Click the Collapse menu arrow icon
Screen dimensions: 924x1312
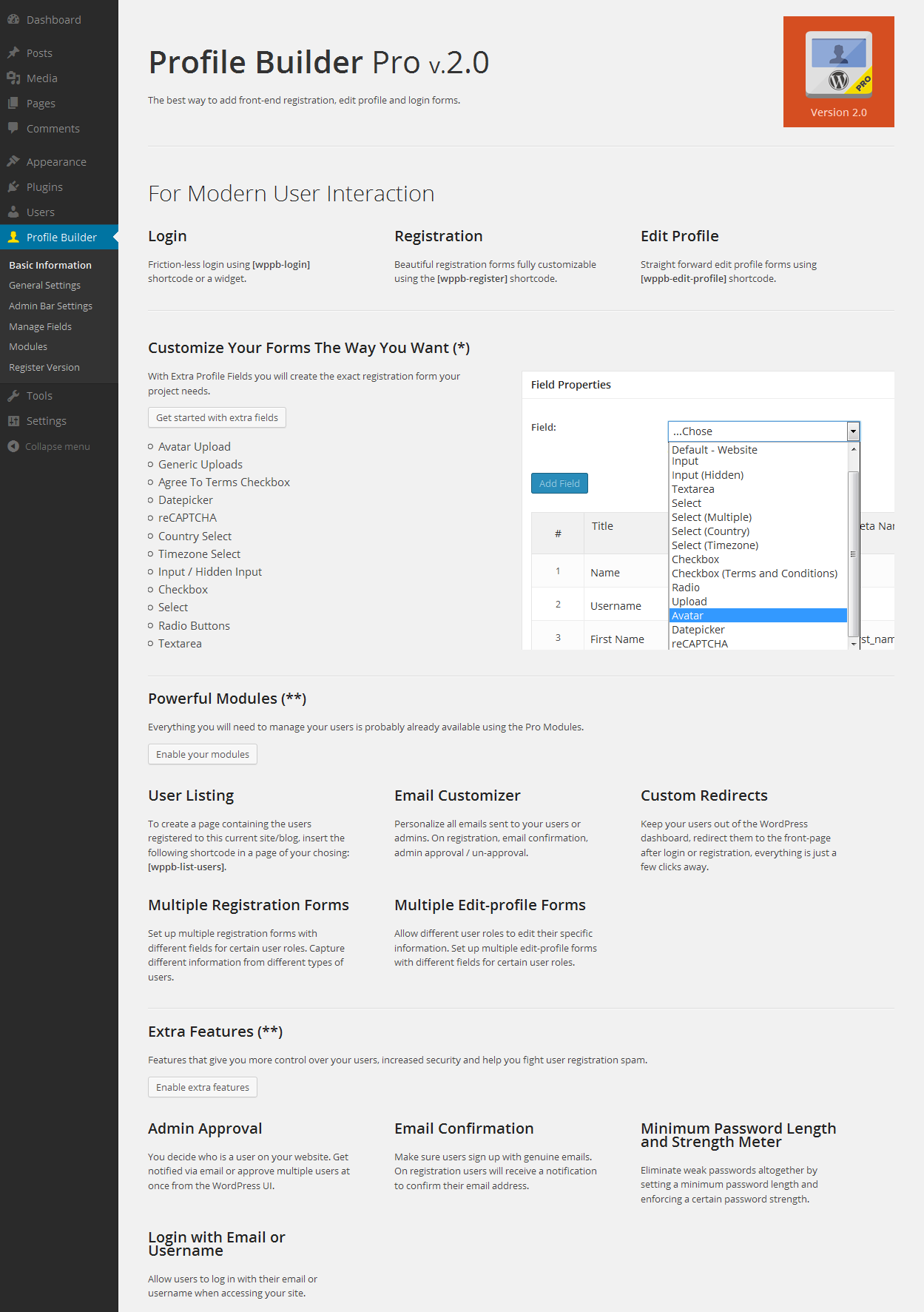click(x=13, y=446)
